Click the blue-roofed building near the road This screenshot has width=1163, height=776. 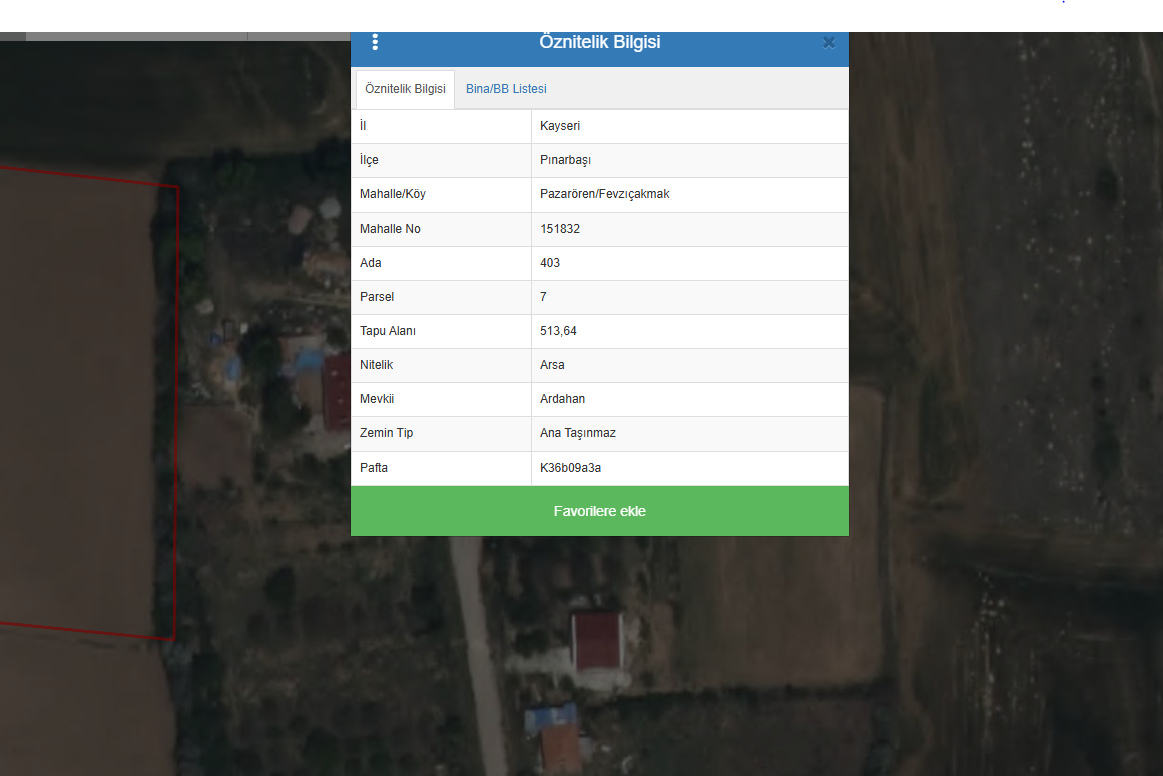coord(550,718)
